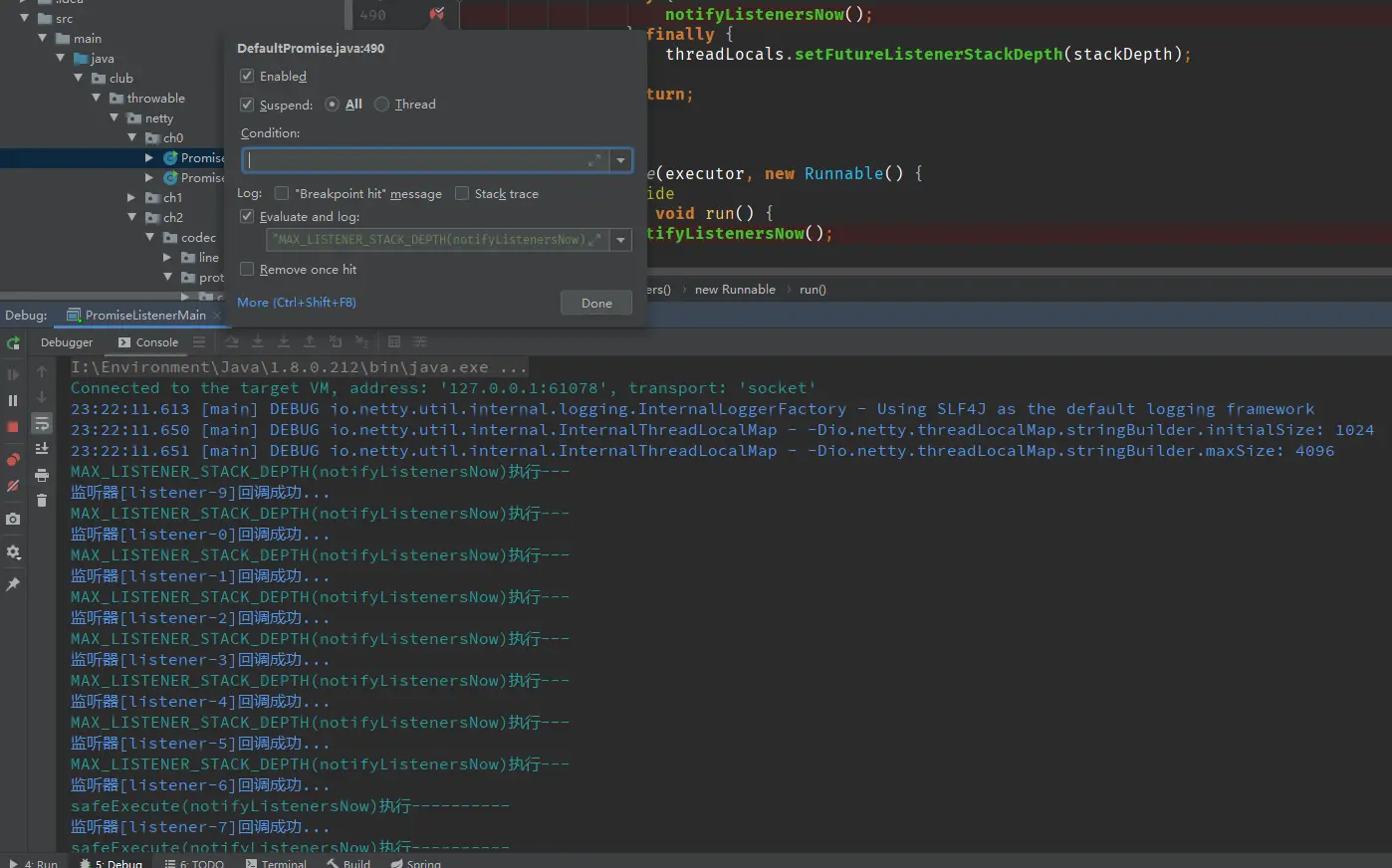Viewport: 1392px width, 868px height.
Task: Click the Mute Breakpoints icon
Action: pyautogui.click(x=13, y=487)
